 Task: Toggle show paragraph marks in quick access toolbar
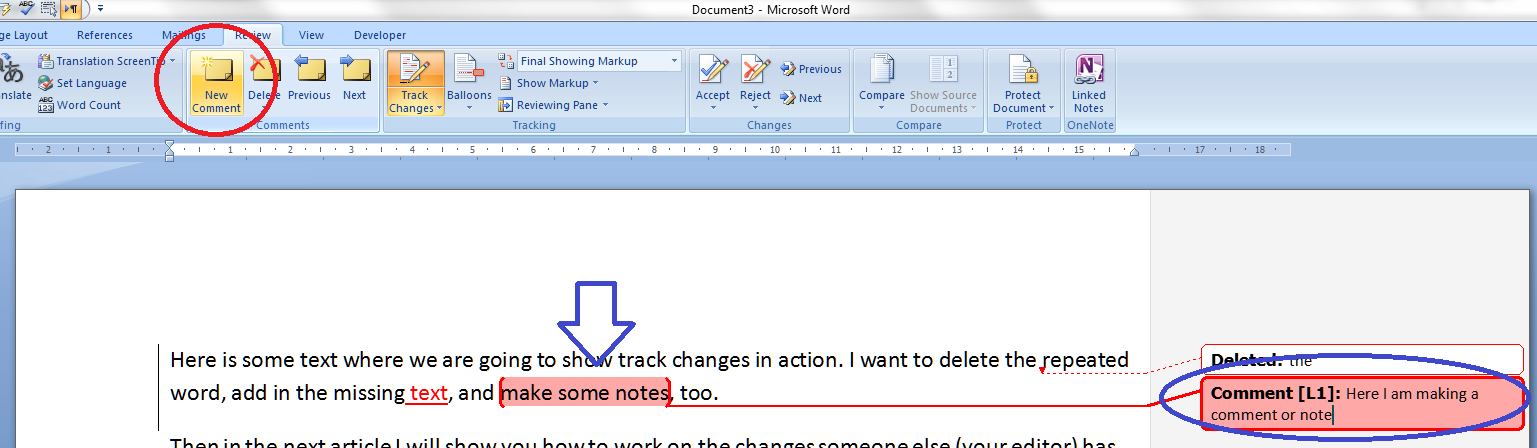[x=71, y=9]
